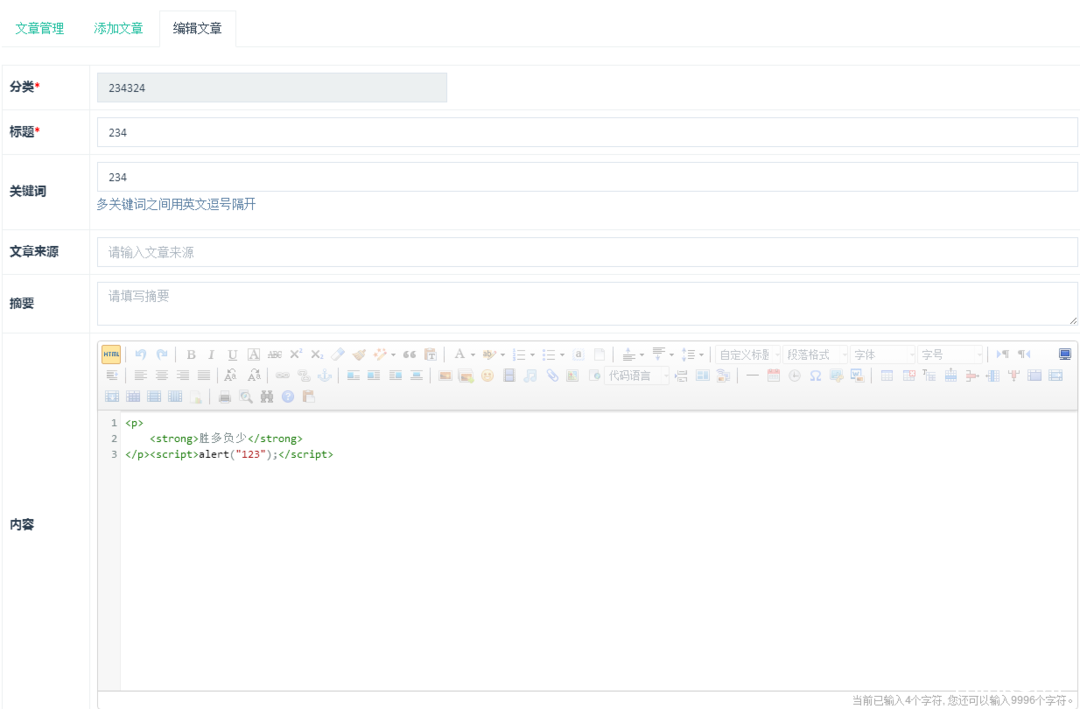Click the insert table icon
1080x709 pixels.
click(887, 376)
